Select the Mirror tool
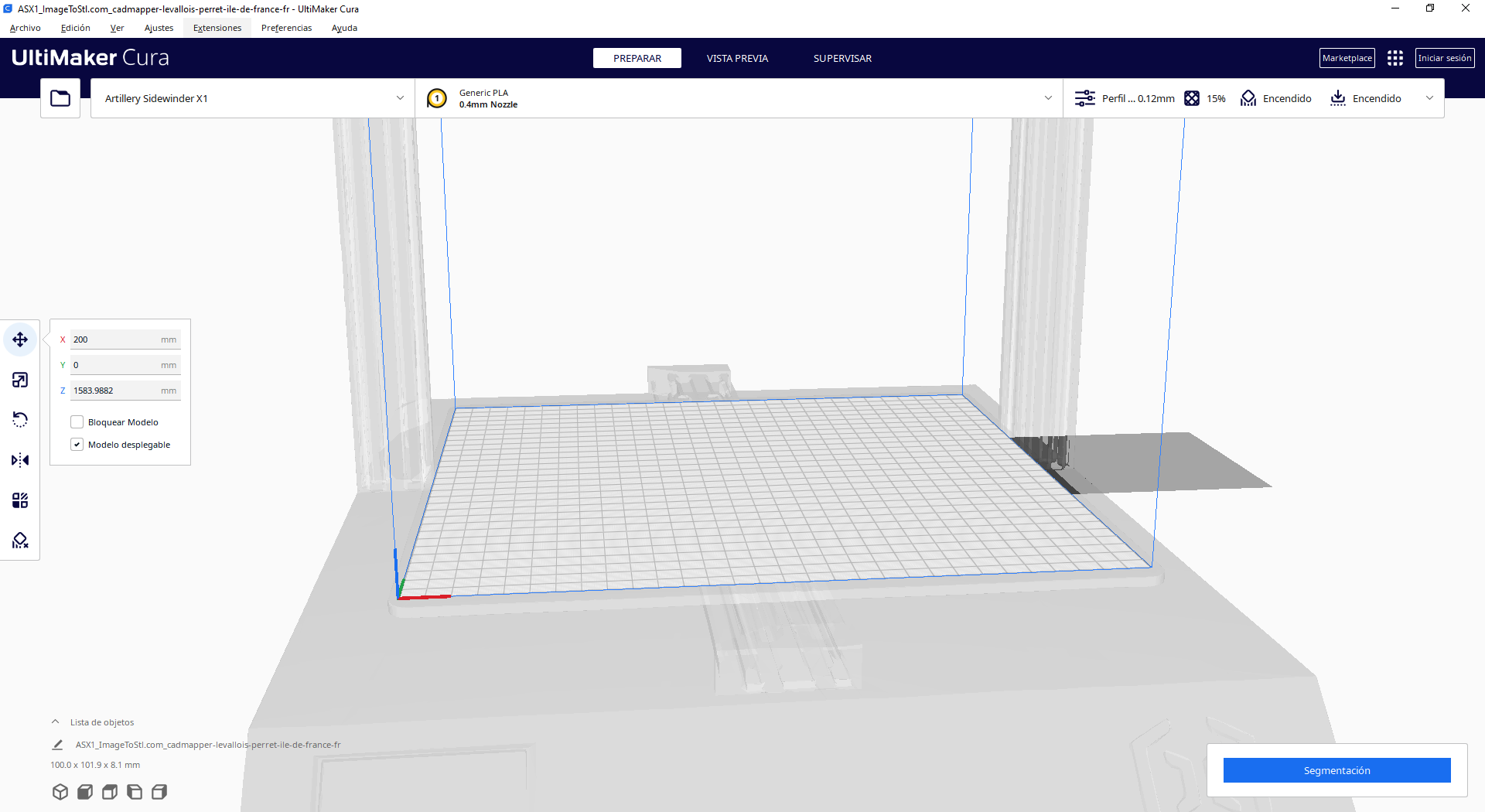Screen dimensions: 1485x812 (20, 460)
